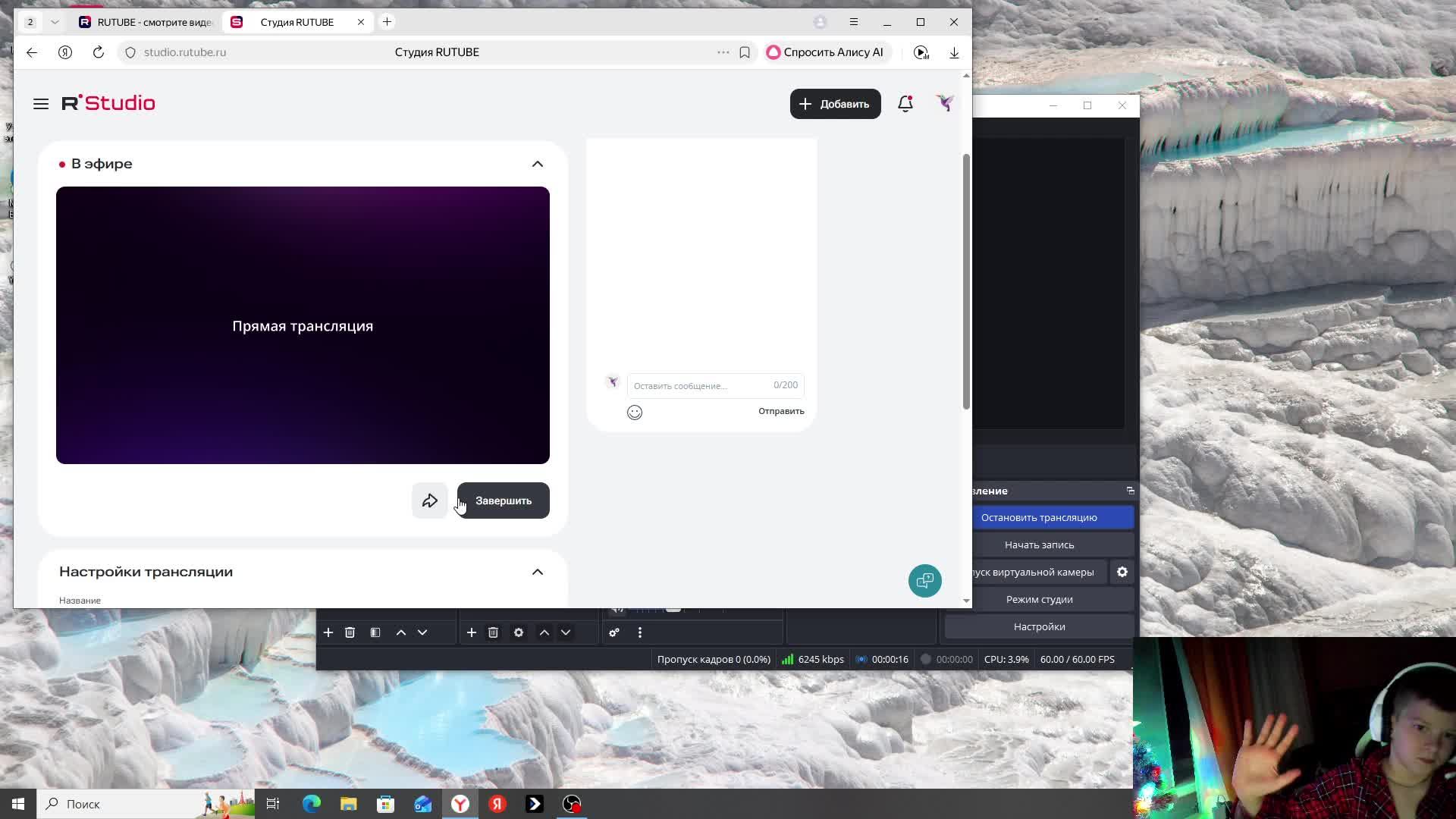Collapse the «Настройки трансляции» section
The image size is (1456, 819).
537,572
